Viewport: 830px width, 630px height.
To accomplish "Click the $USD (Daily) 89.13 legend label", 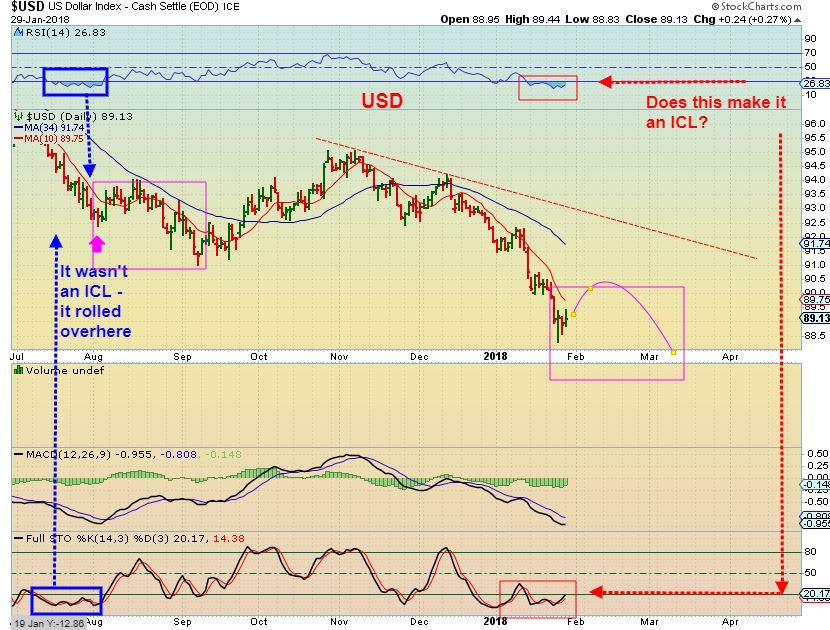I will tap(79, 116).
